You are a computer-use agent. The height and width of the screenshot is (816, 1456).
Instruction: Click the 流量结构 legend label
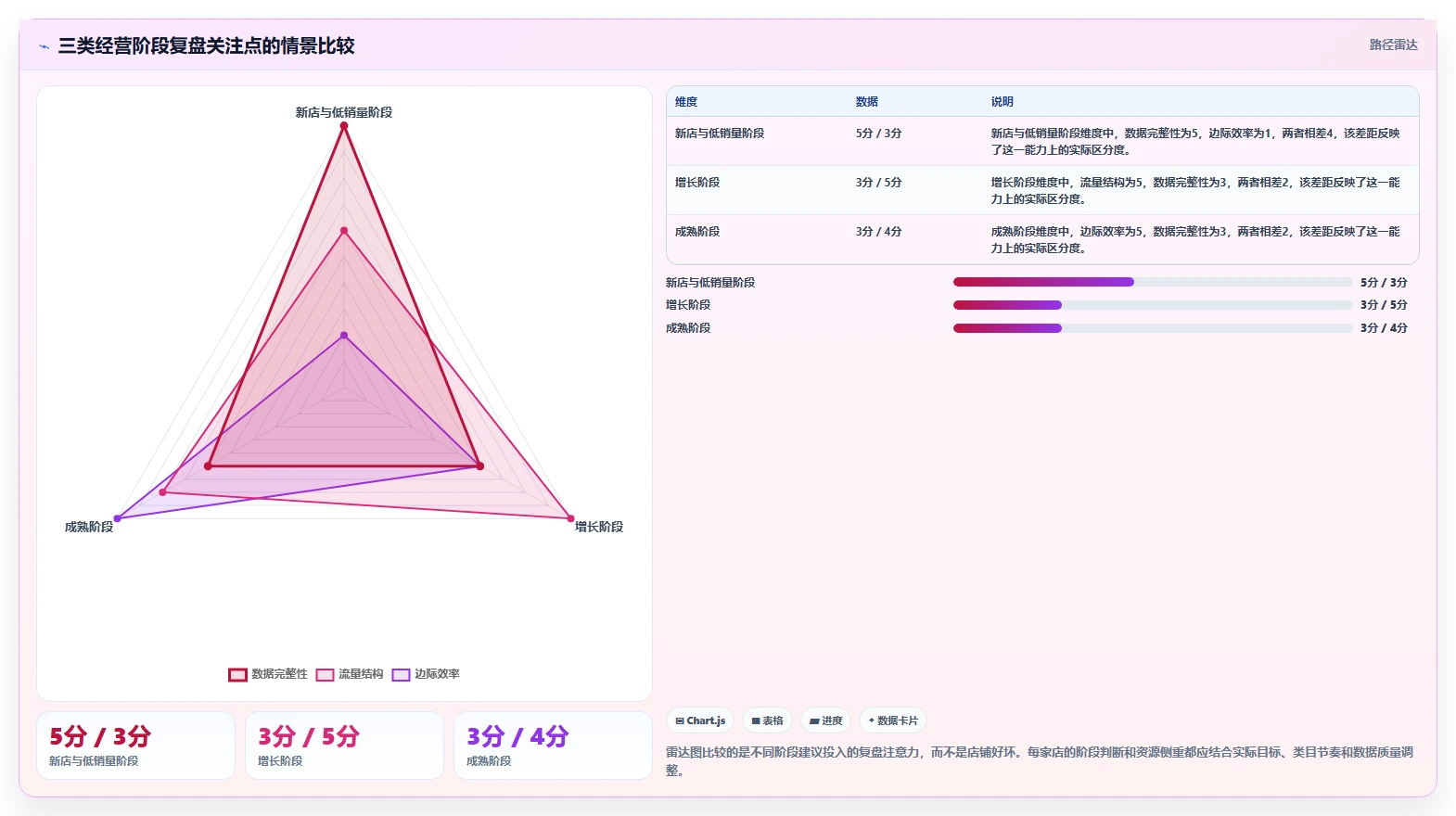point(361,674)
